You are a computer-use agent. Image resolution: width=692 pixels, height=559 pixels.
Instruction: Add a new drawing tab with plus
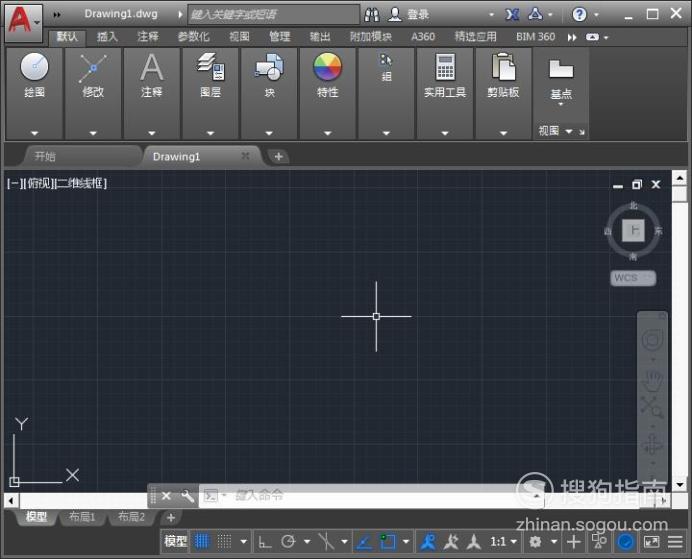click(278, 157)
